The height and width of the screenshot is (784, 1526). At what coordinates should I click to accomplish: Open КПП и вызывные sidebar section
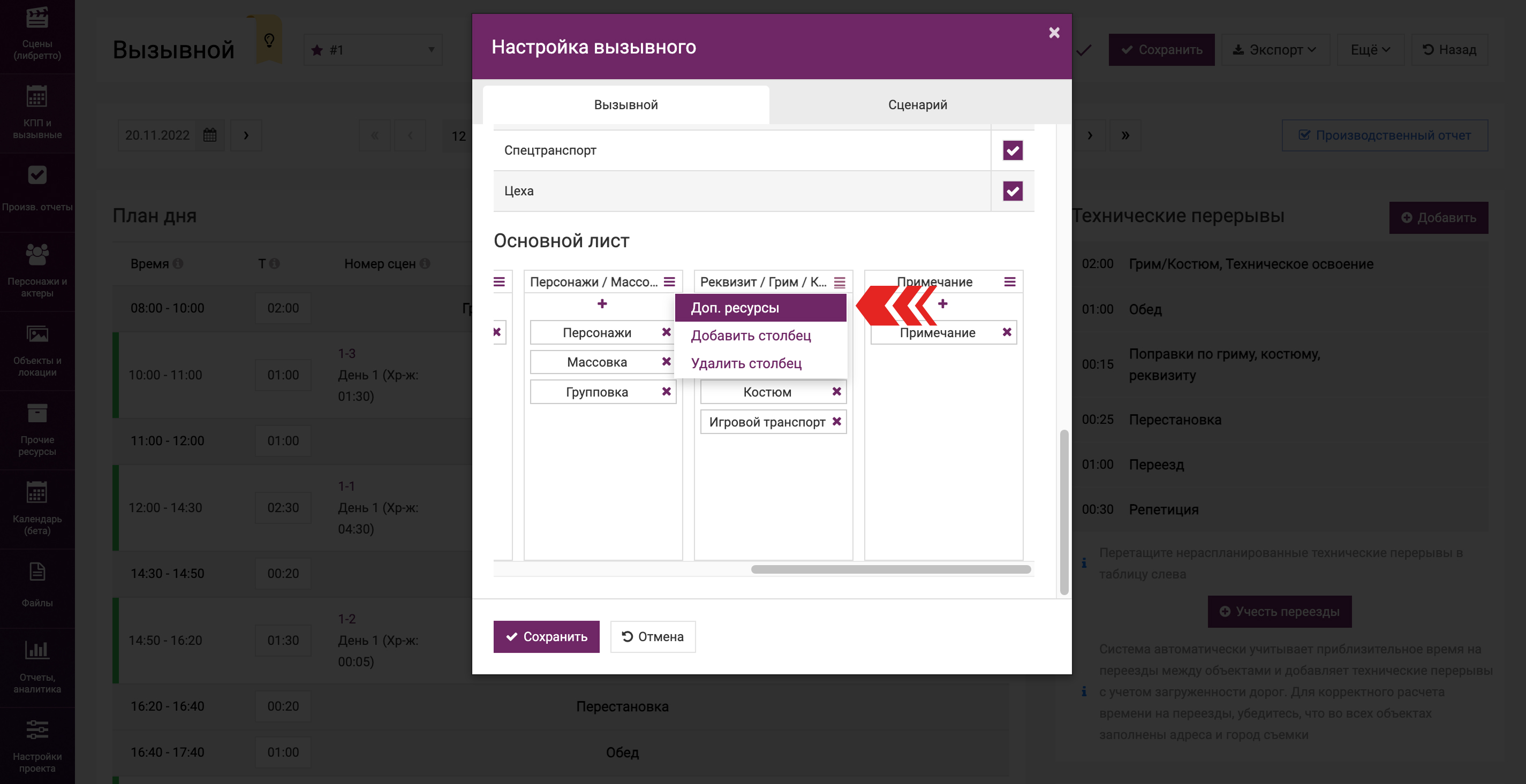pos(37,113)
